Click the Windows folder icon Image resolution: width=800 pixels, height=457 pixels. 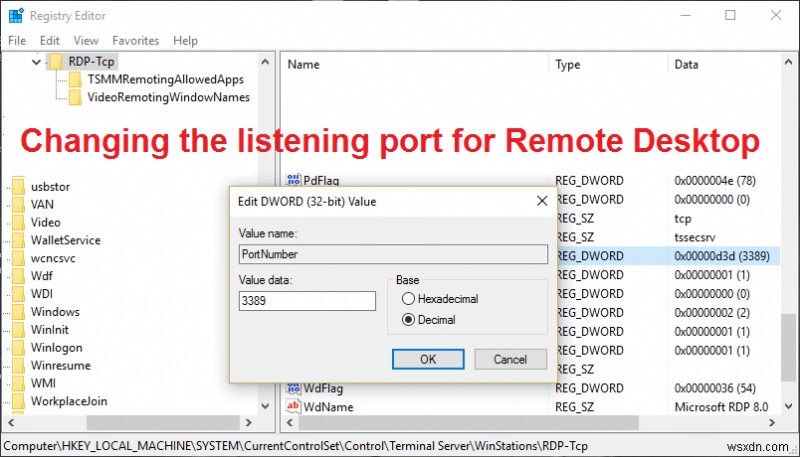click(18, 312)
